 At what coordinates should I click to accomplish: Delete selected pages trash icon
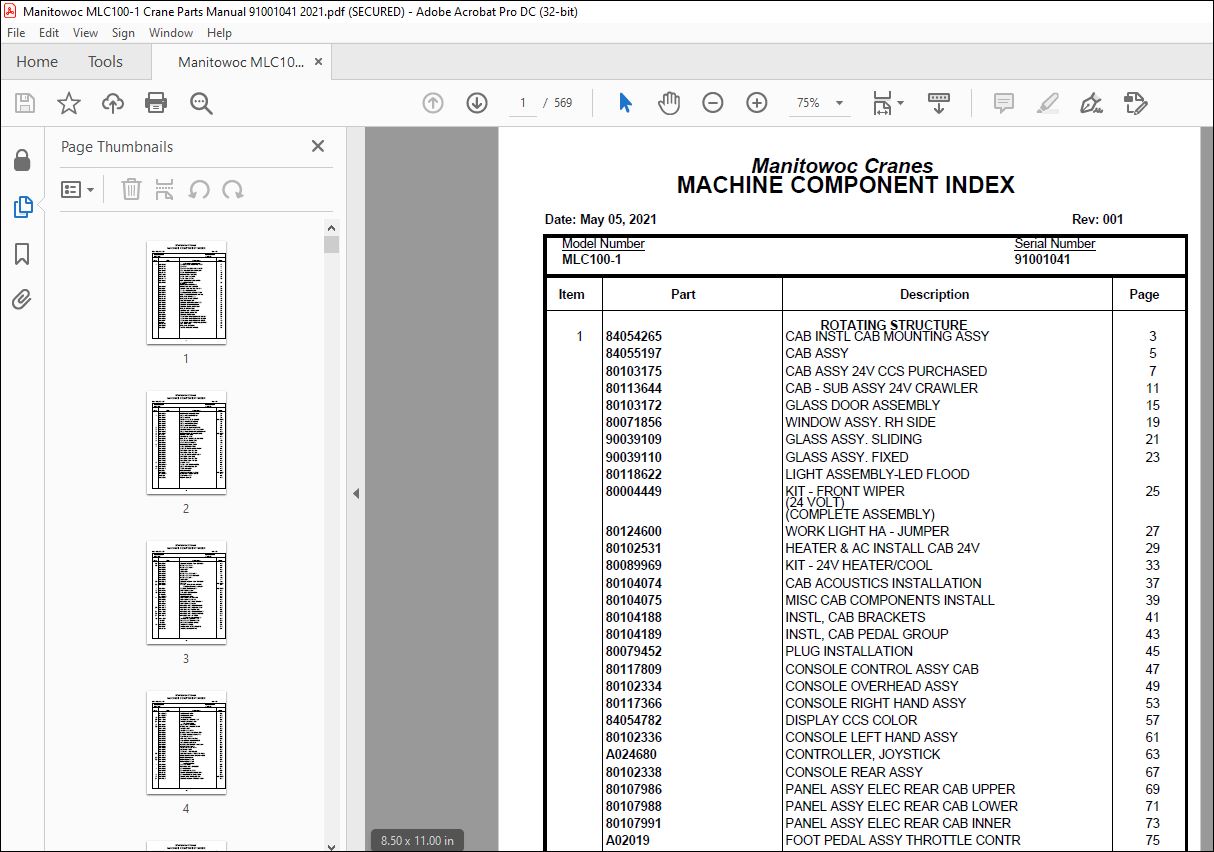point(131,189)
